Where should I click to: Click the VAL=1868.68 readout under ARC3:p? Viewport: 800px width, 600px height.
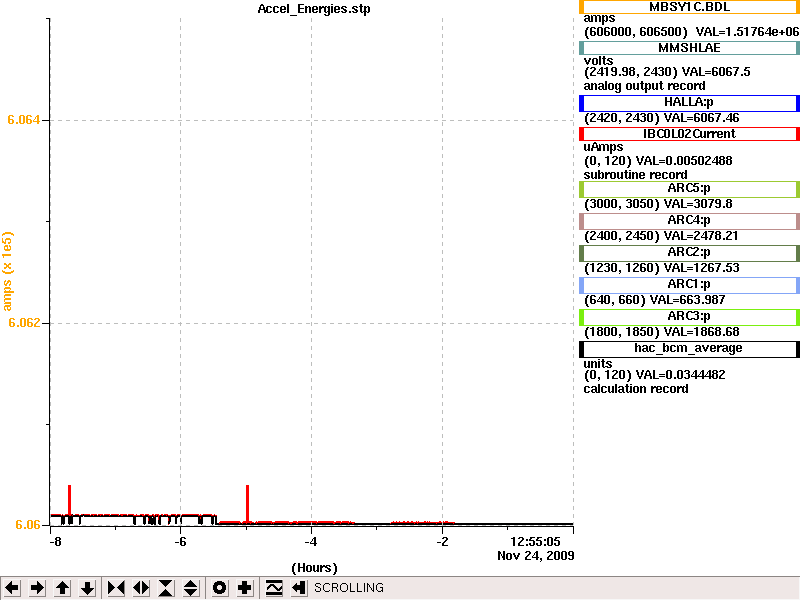[701, 332]
